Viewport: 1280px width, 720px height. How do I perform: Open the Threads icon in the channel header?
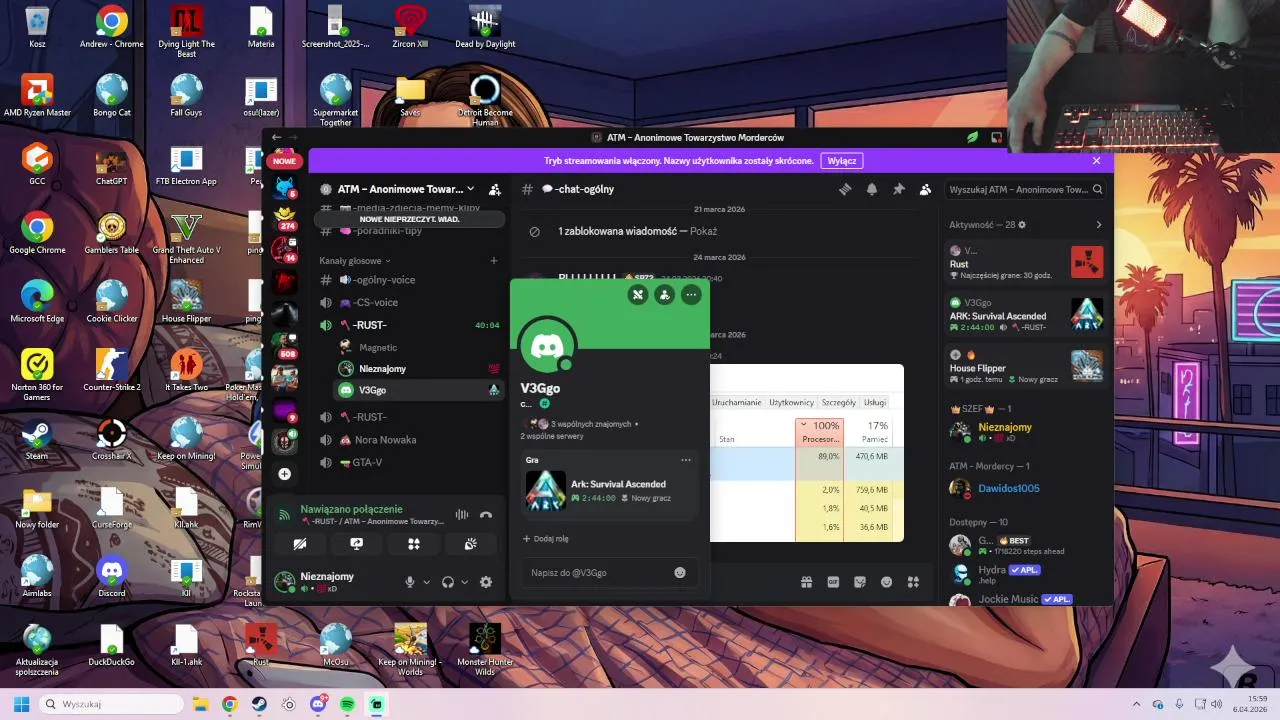pos(845,189)
